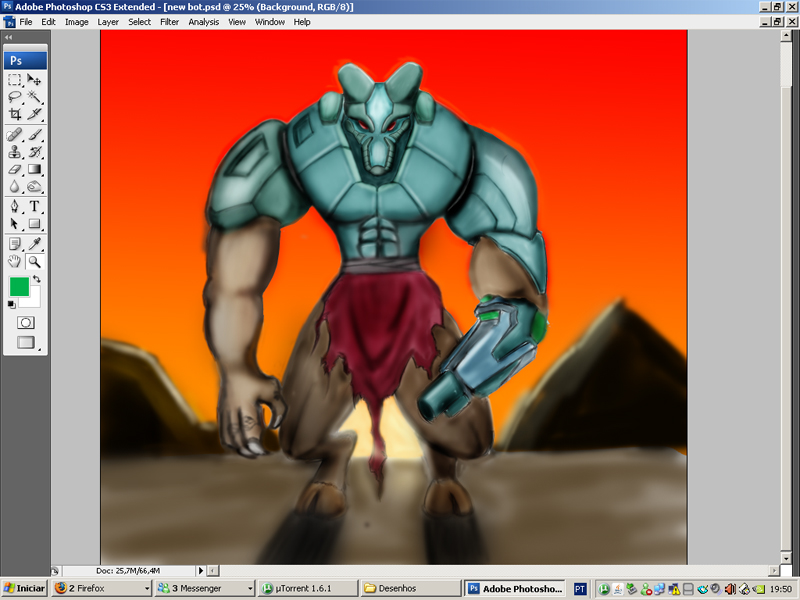Image resolution: width=800 pixels, height=600 pixels.
Task: Click the Iniciar start button
Action: [x=24, y=588]
